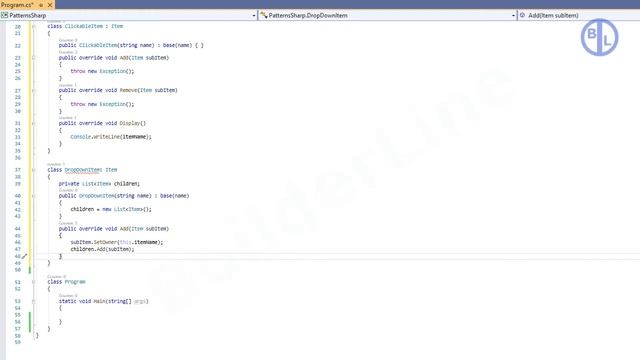This screenshot has width=640, height=360.
Task: Click the ClickableItem constructor on line 22
Action: click(x=131, y=45)
